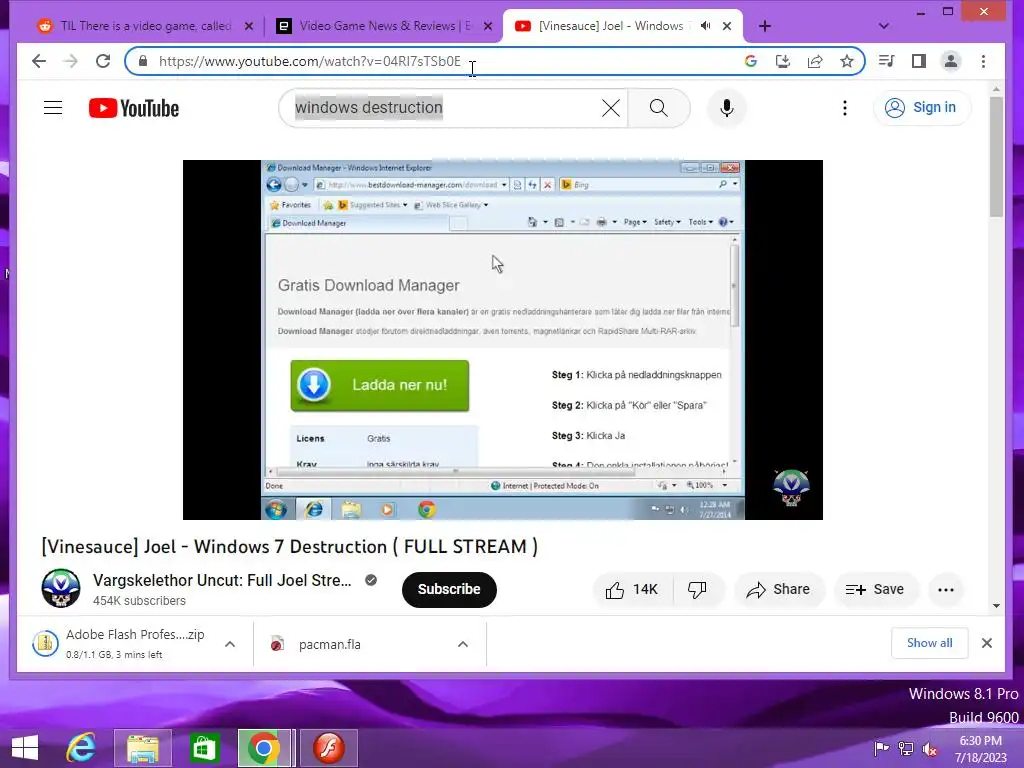Open the Windows Store taskbar icon

204,748
